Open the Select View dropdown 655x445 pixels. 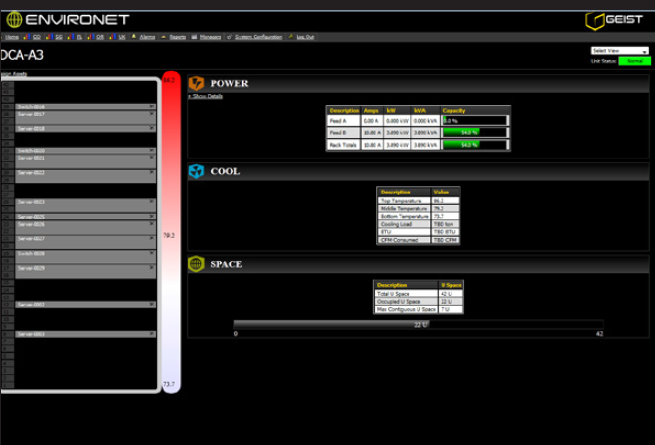click(619, 50)
